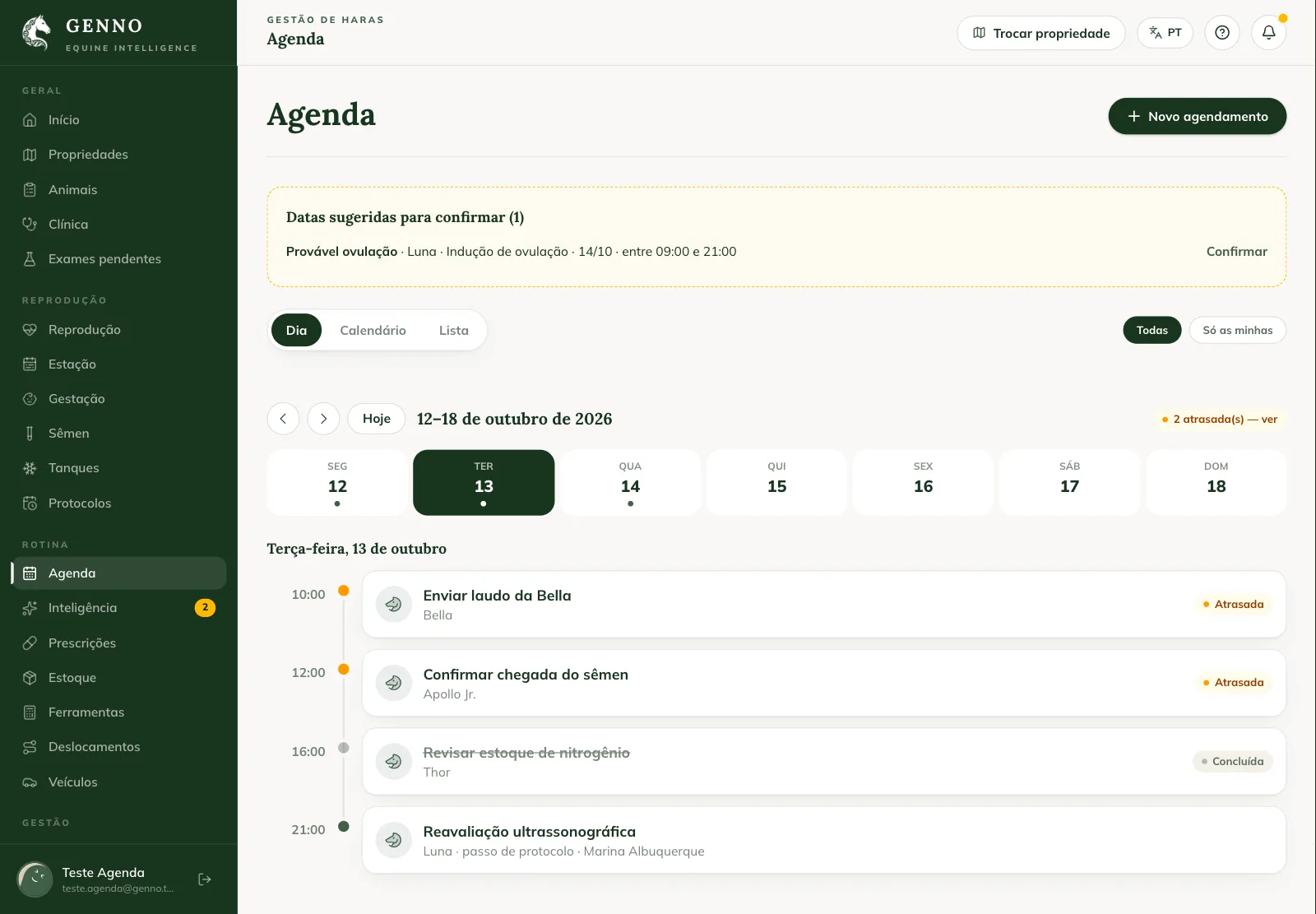The height and width of the screenshot is (914, 1316).
Task: Switch to Lista view
Action: click(454, 331)
